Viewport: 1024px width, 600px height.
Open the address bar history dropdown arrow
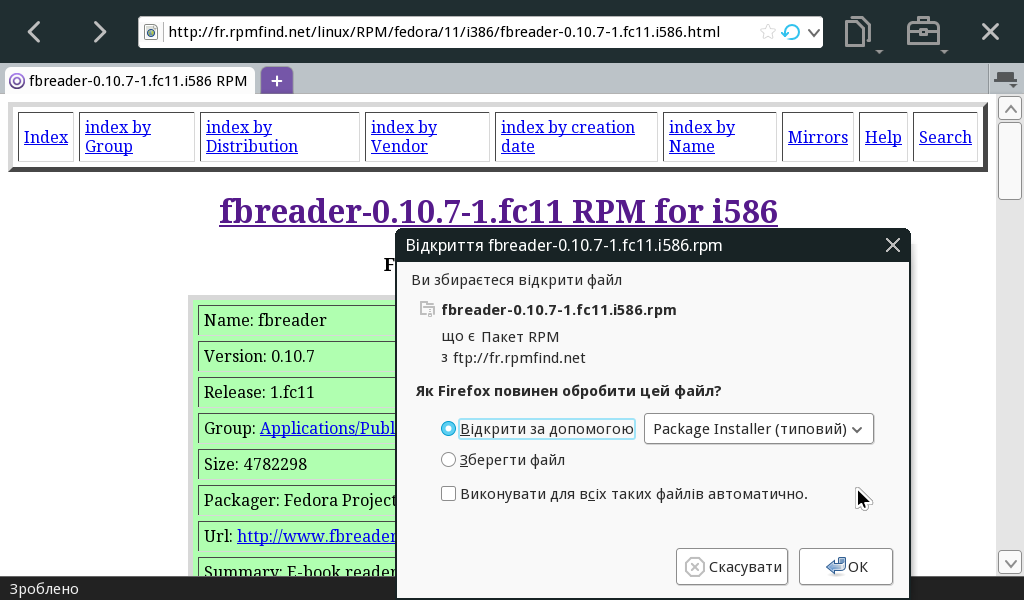[814, 32]
